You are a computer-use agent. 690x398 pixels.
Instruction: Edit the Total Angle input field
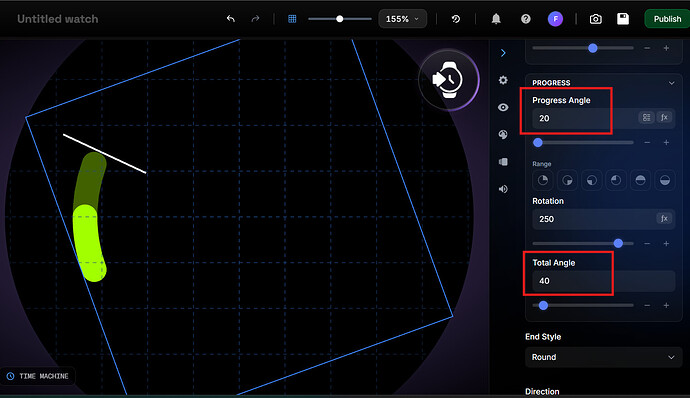tap(603, 281)
